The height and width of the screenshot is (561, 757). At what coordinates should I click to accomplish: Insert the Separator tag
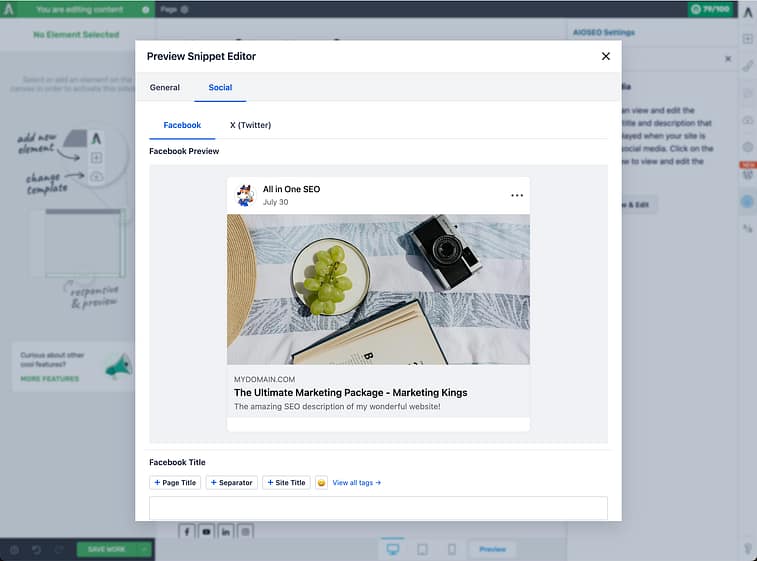click(x=231, y=483)
